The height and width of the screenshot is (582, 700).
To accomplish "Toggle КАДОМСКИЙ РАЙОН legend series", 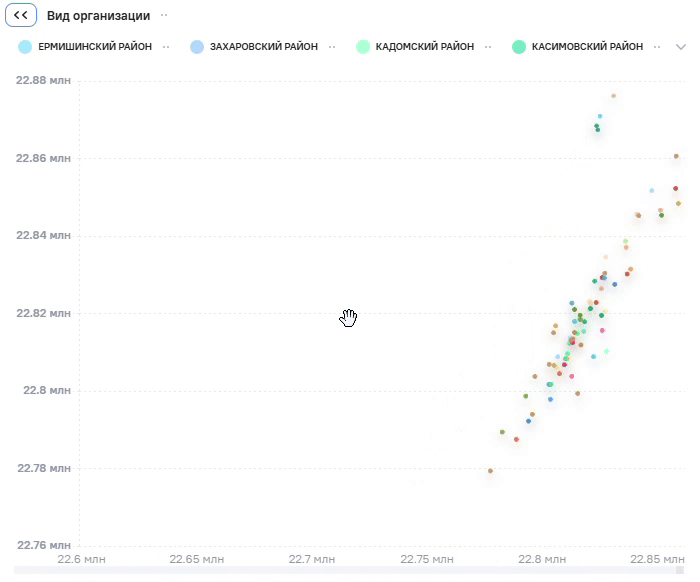I will [x=425, y=46].
